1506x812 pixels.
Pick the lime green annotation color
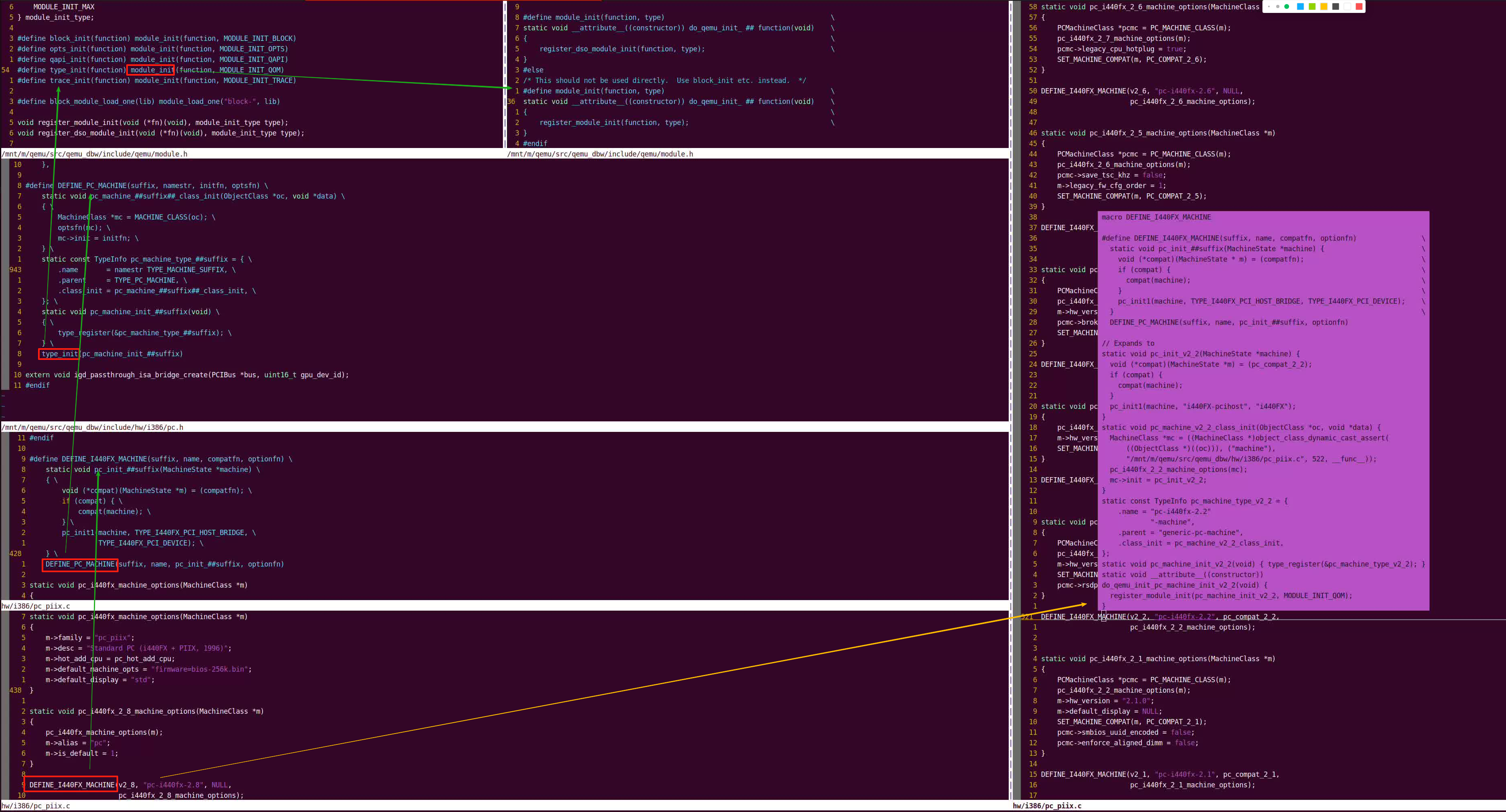[x=1313, y=6]
